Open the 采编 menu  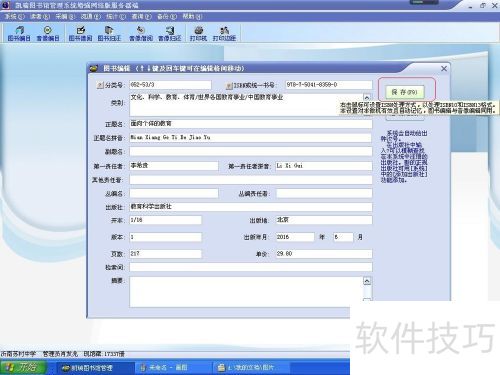65,16
